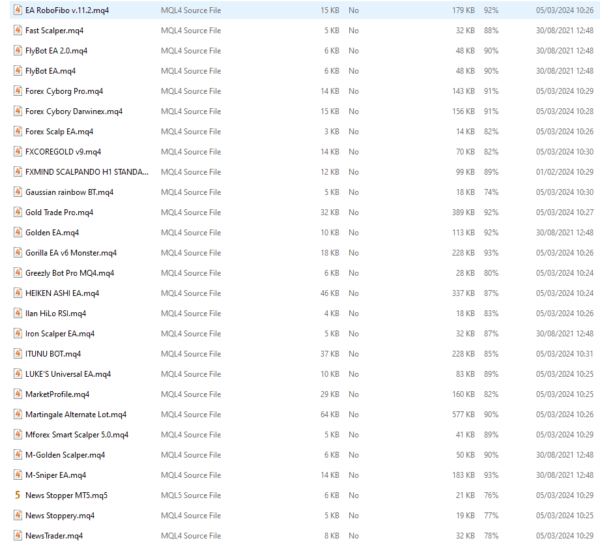Click the Gorilla EA v6 Monster file icon
The height and width of the screenshot is (545, 600).
coord(18,253)
